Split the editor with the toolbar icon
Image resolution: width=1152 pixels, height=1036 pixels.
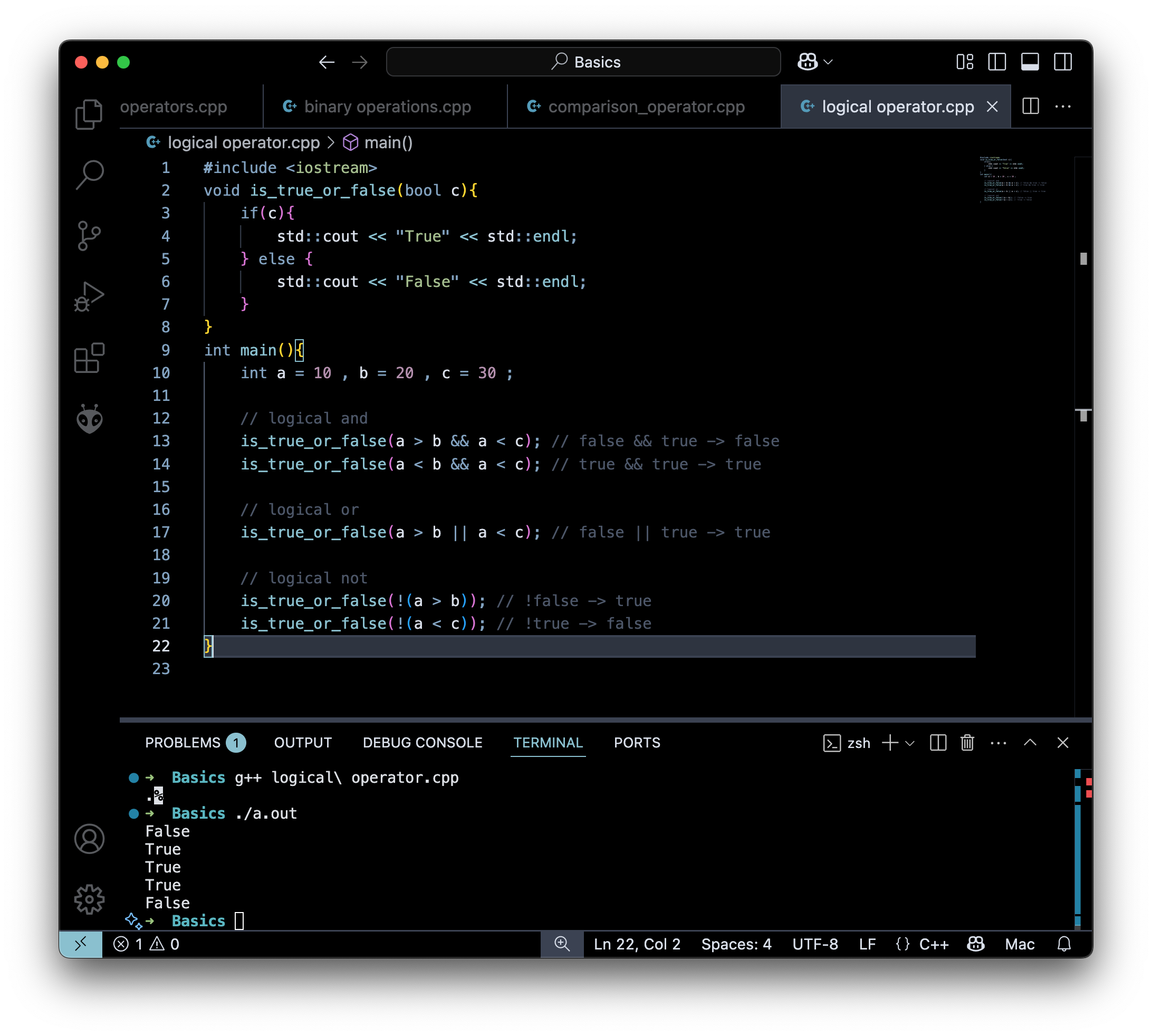tap(1030, 107)
